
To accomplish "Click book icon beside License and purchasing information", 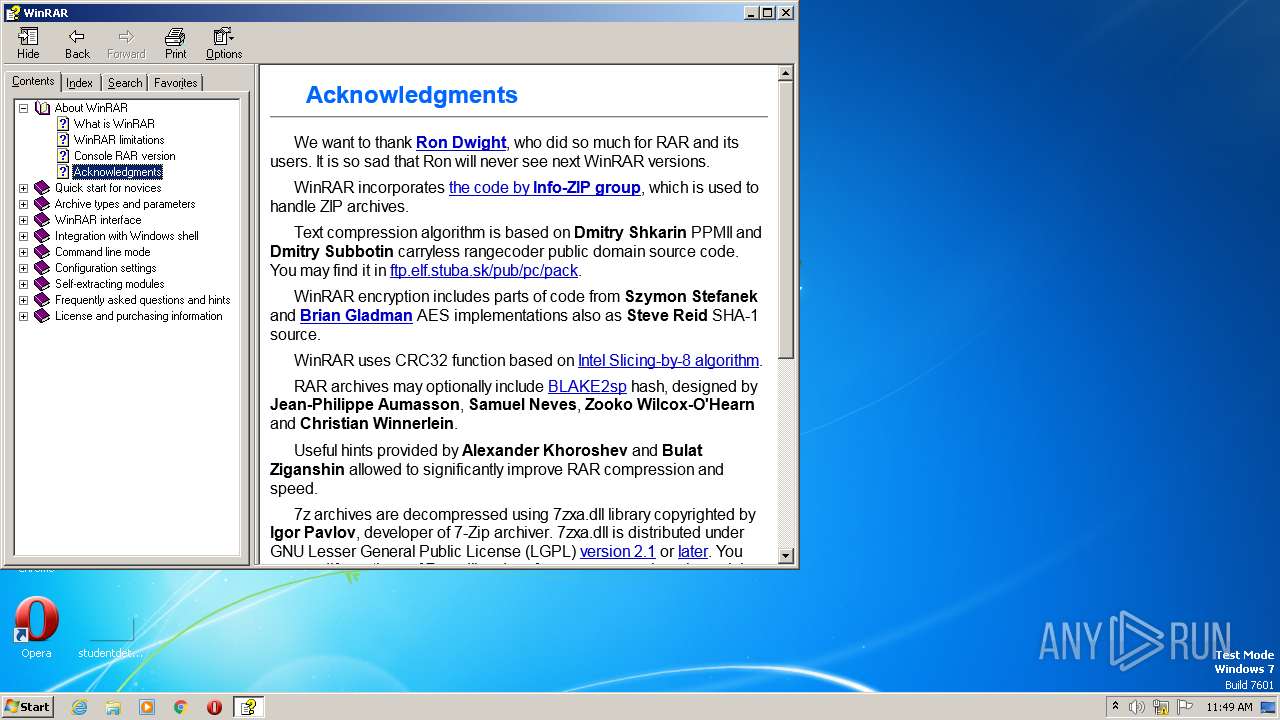I will (x=42, y=316).
